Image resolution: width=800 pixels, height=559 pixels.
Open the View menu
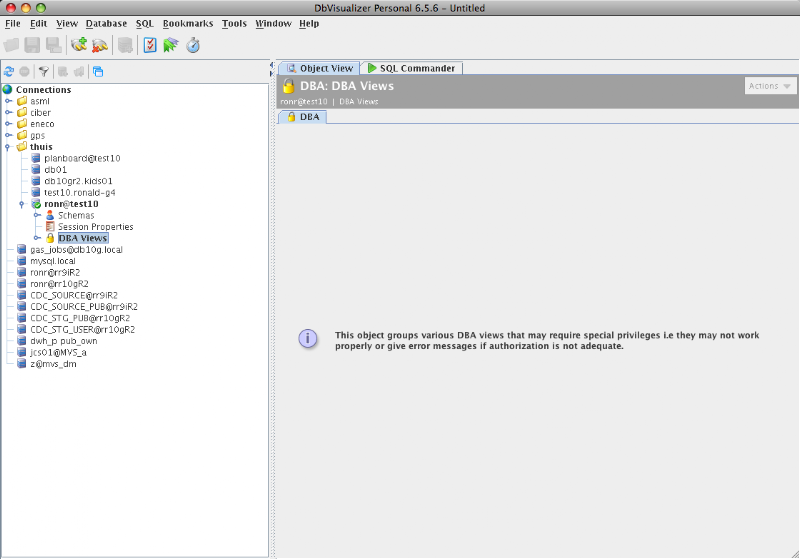tap(67, 23)
